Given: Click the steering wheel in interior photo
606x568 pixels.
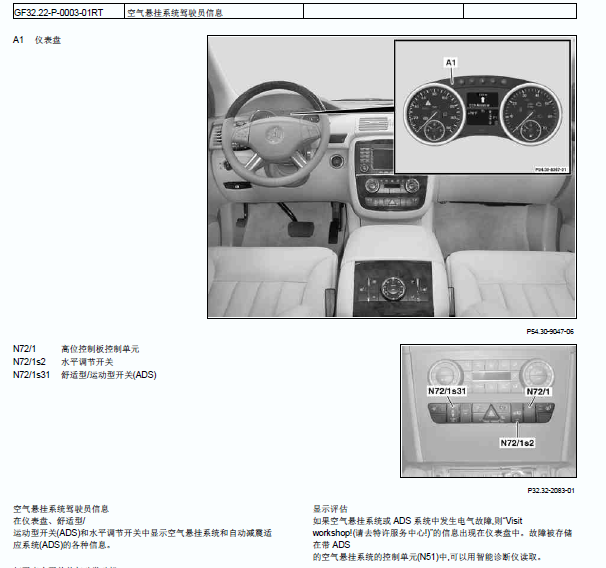Looking at the screenshot, I should click(276, 134).
